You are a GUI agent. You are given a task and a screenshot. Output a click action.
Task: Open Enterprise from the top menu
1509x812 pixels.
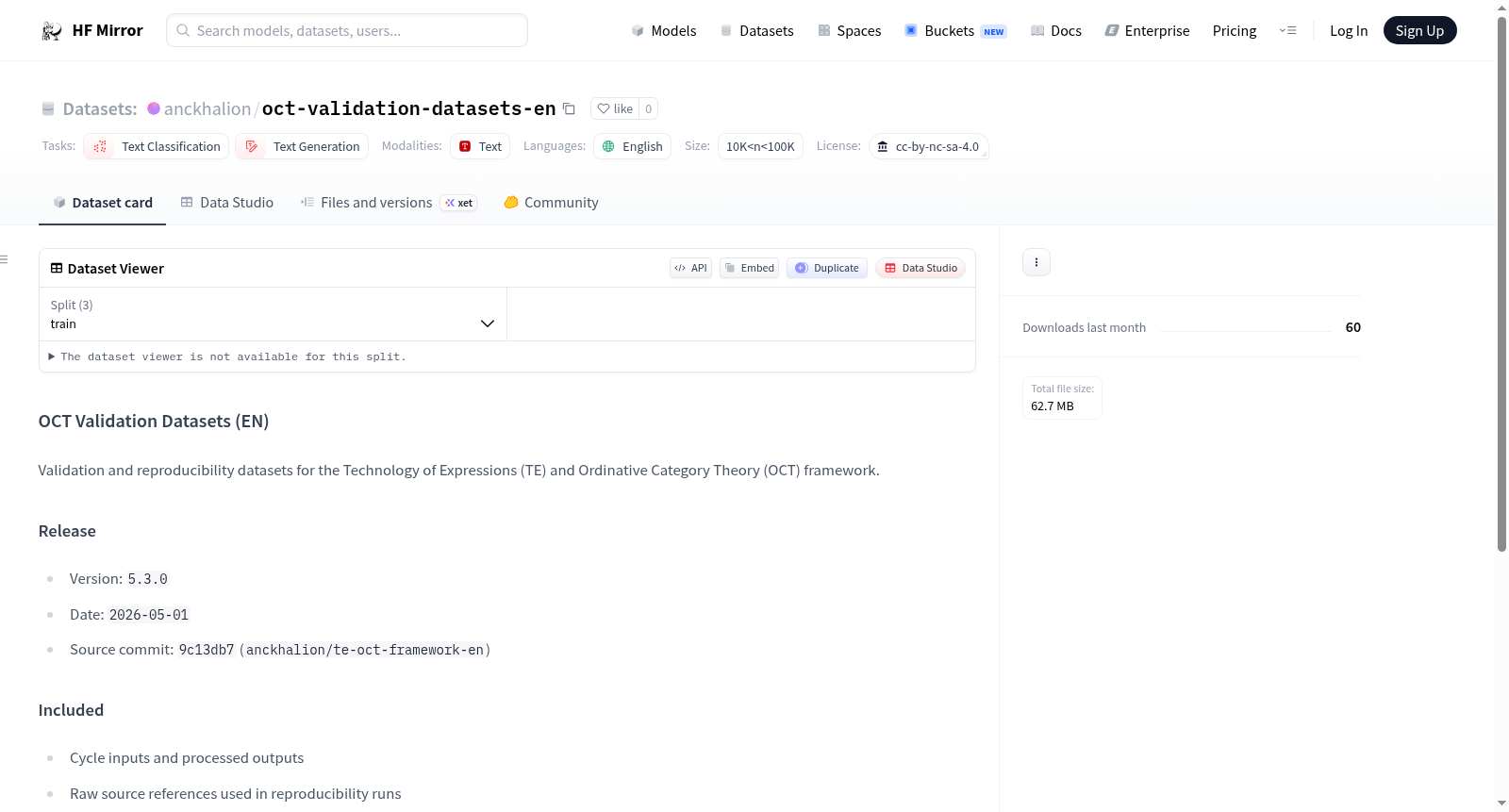[x=1147, y=31]
